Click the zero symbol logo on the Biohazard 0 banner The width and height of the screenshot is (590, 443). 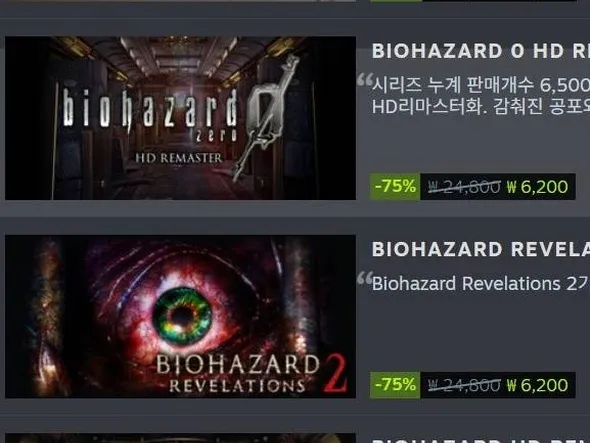coord(267,113)
